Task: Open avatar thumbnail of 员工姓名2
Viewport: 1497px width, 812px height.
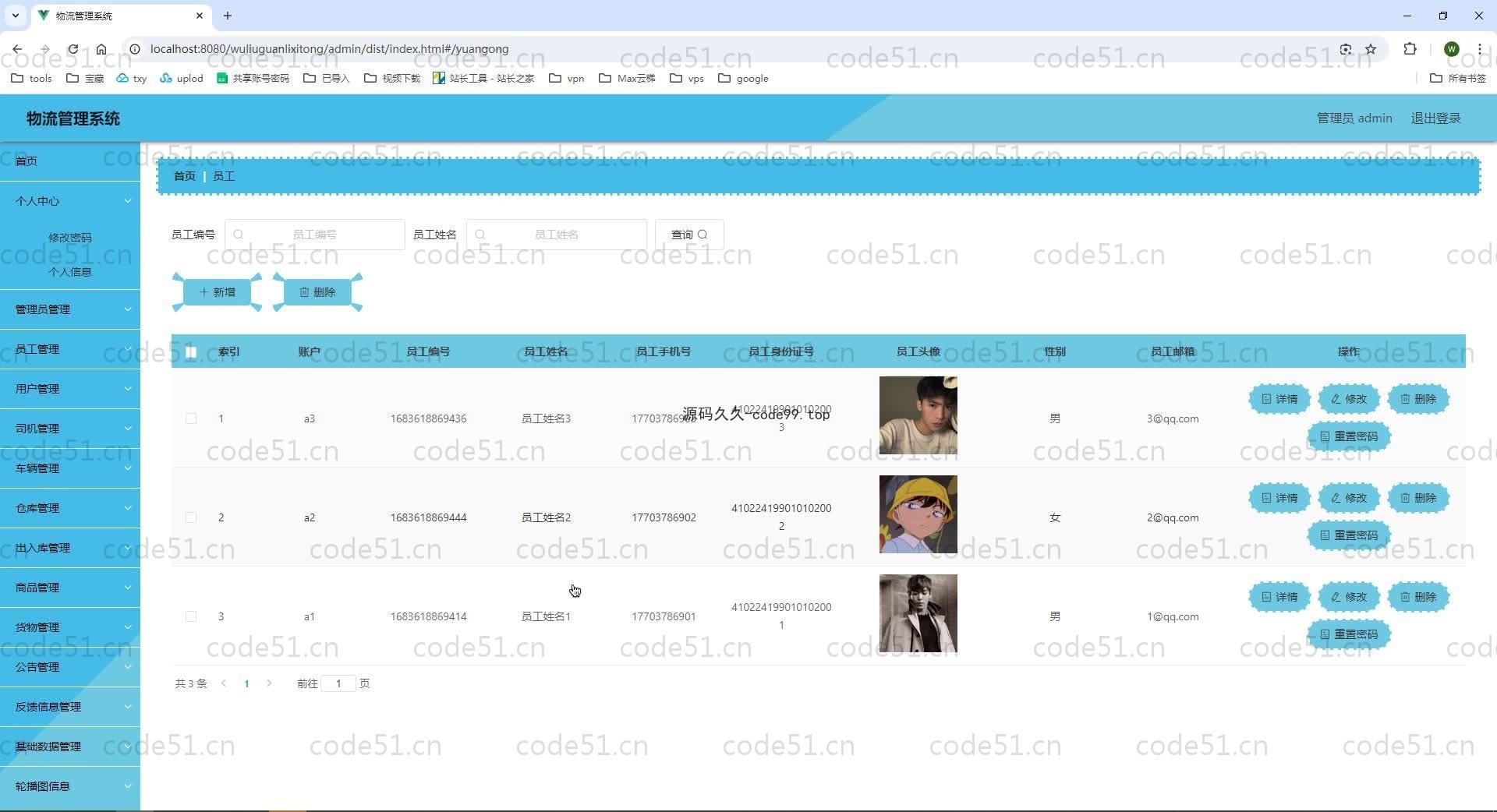Action: pos(918,514)
